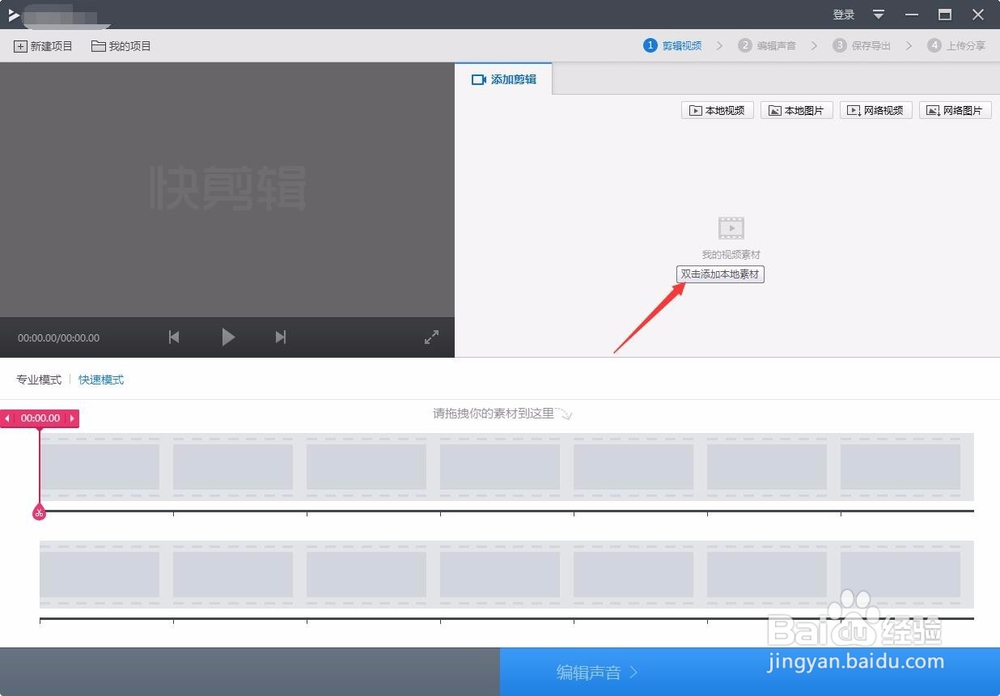Switch to 专业模式 editing mode
The image size is (1000, 696).
[x=39, y=379]
